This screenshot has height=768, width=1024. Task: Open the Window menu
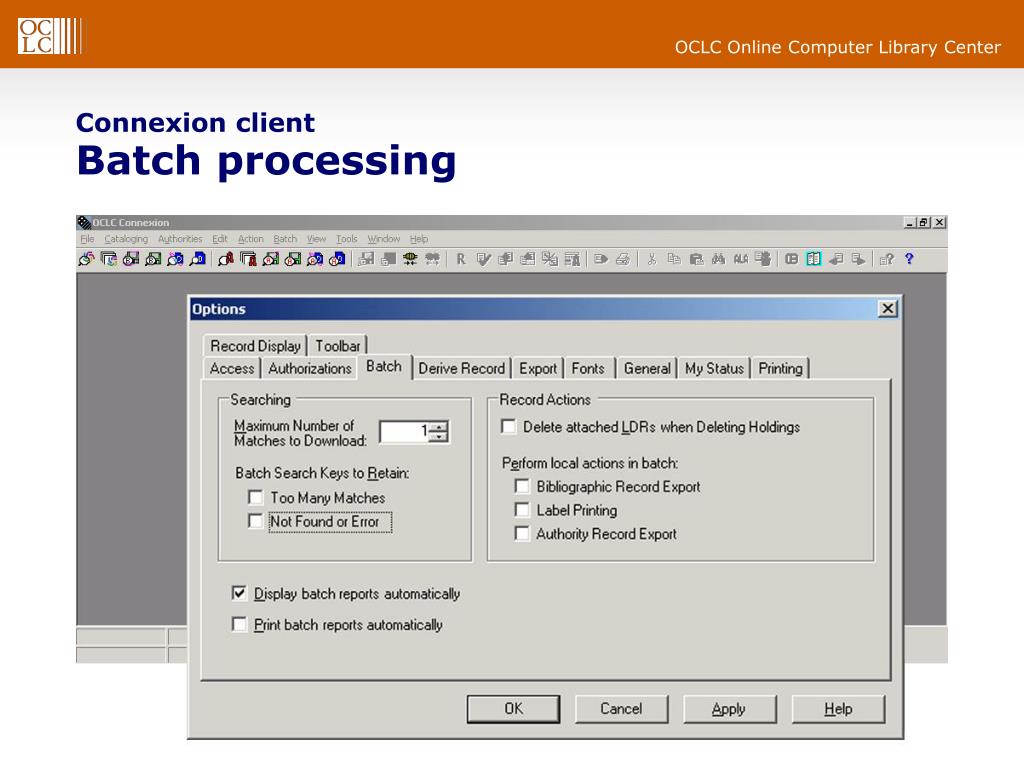click(383, 239)
